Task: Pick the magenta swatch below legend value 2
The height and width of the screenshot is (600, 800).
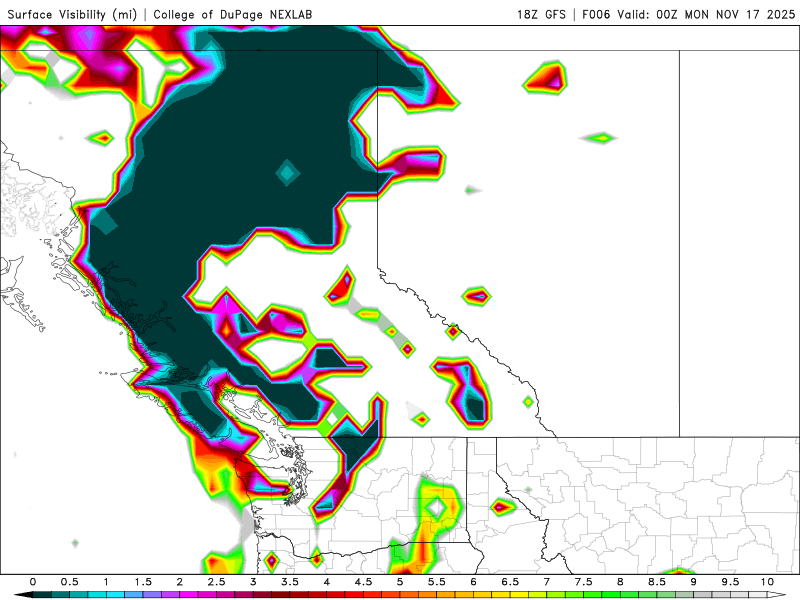Action: (x=189, y=595)
